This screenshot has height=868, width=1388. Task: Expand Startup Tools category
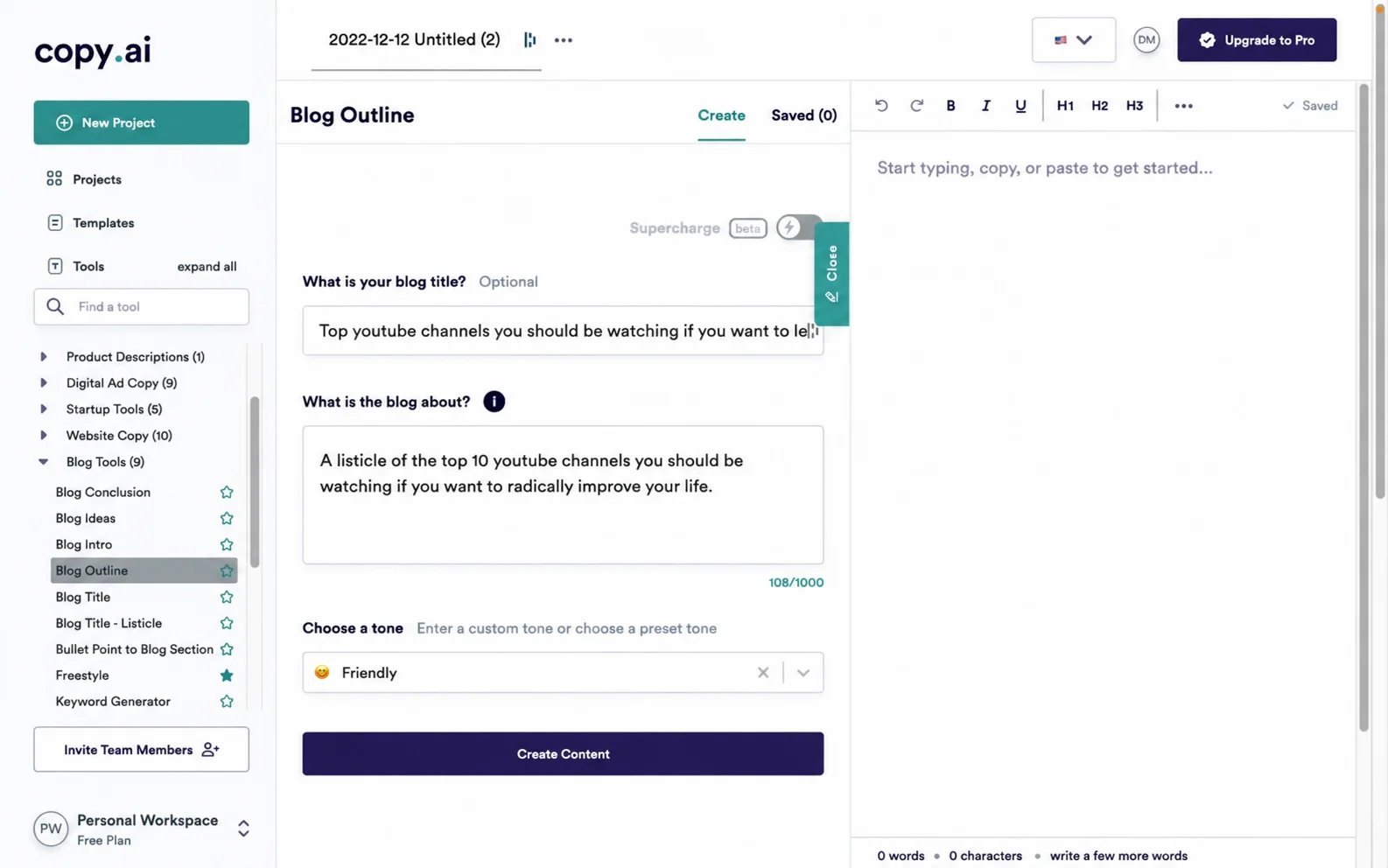pyautogui.click(x=44, y=409)
